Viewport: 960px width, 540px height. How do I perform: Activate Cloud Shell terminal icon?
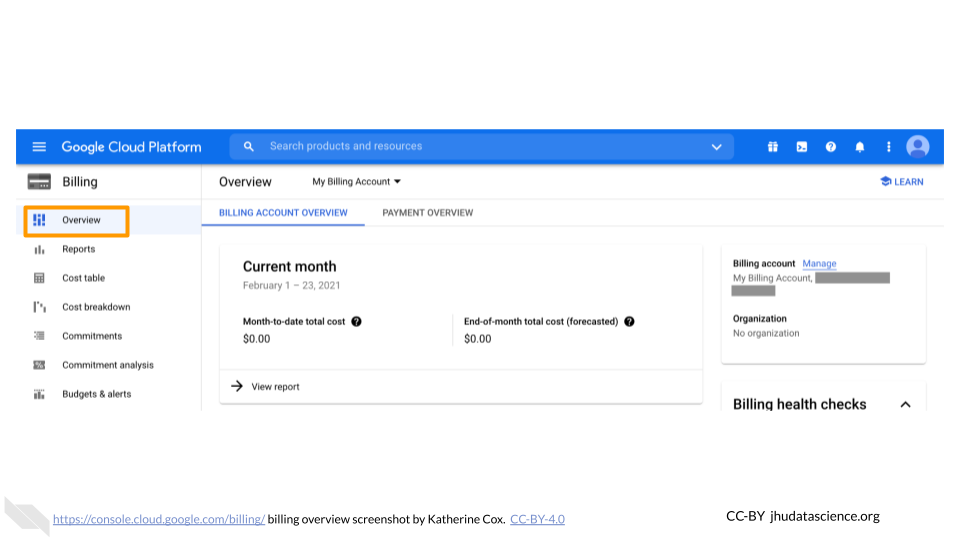coord(801,147)
